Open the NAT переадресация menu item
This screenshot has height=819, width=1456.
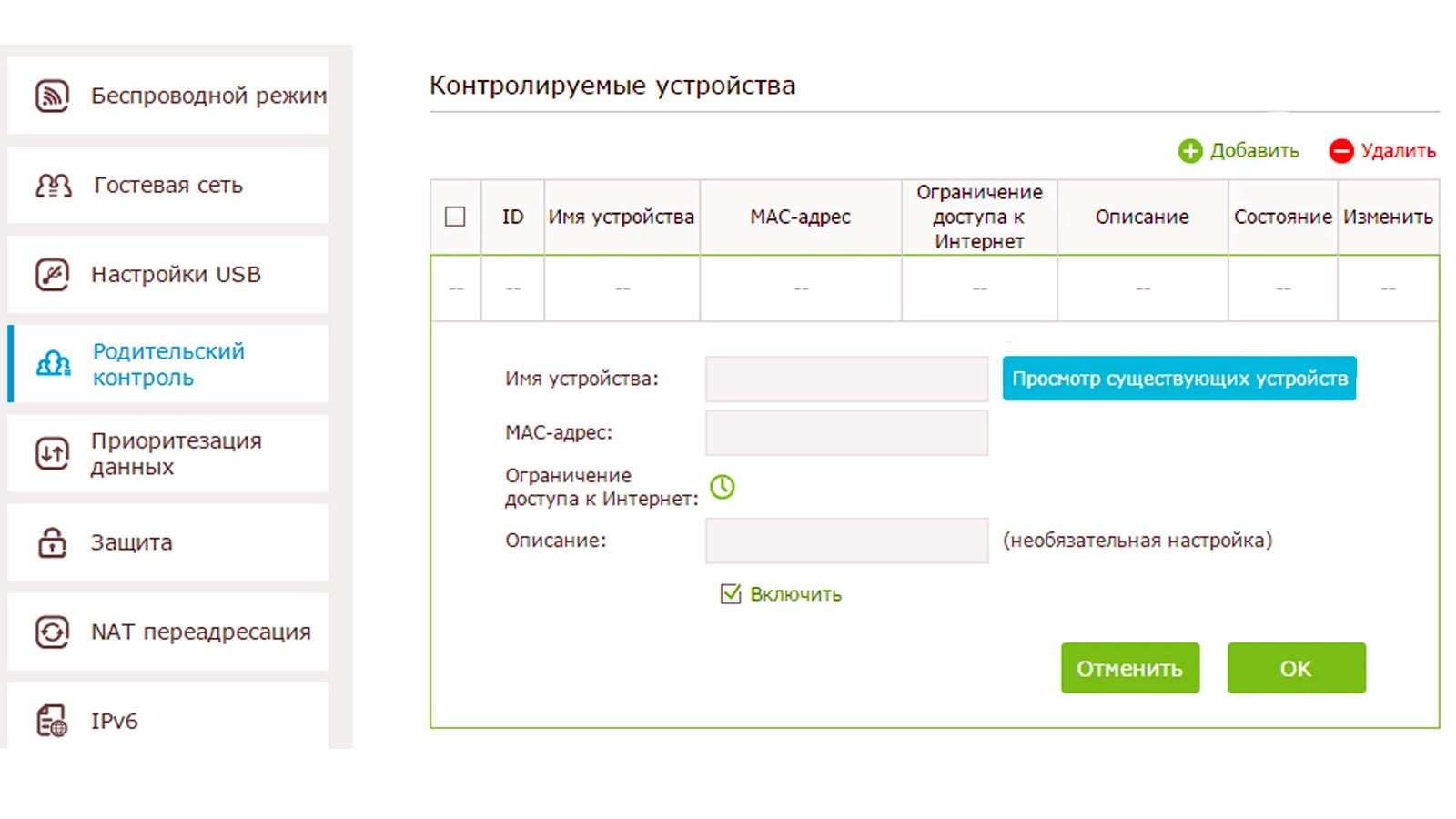pyautogui.click(x=167, y=632)
